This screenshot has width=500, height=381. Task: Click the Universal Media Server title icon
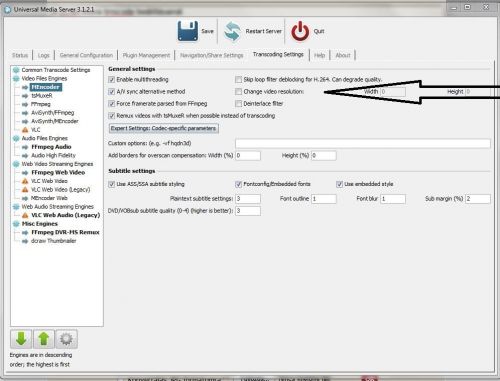coord(7,10)
